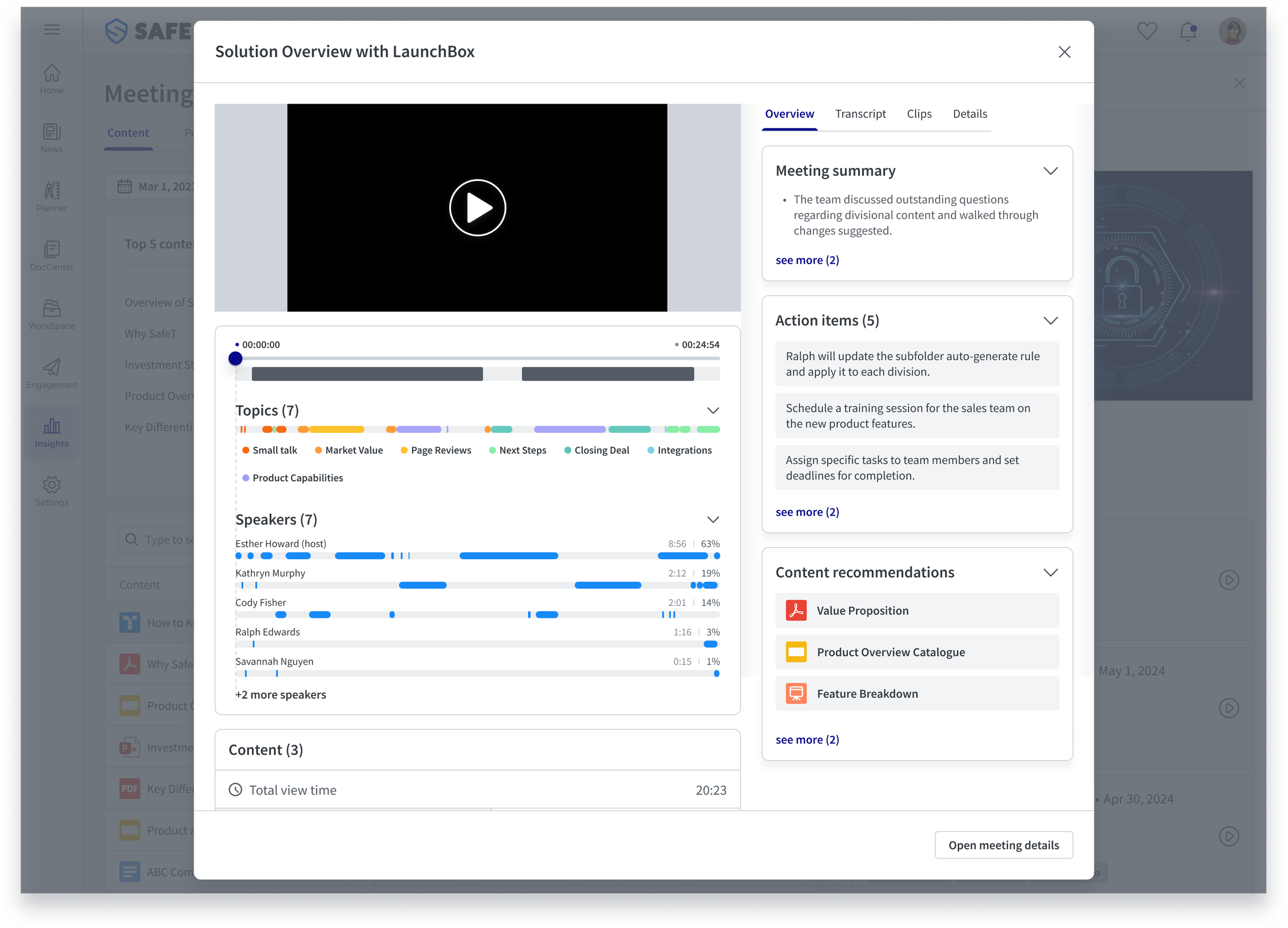This screenshot has height=928, width=1288.
Task: Click the video timeline scrubber handle
Action: click(235, 358)
